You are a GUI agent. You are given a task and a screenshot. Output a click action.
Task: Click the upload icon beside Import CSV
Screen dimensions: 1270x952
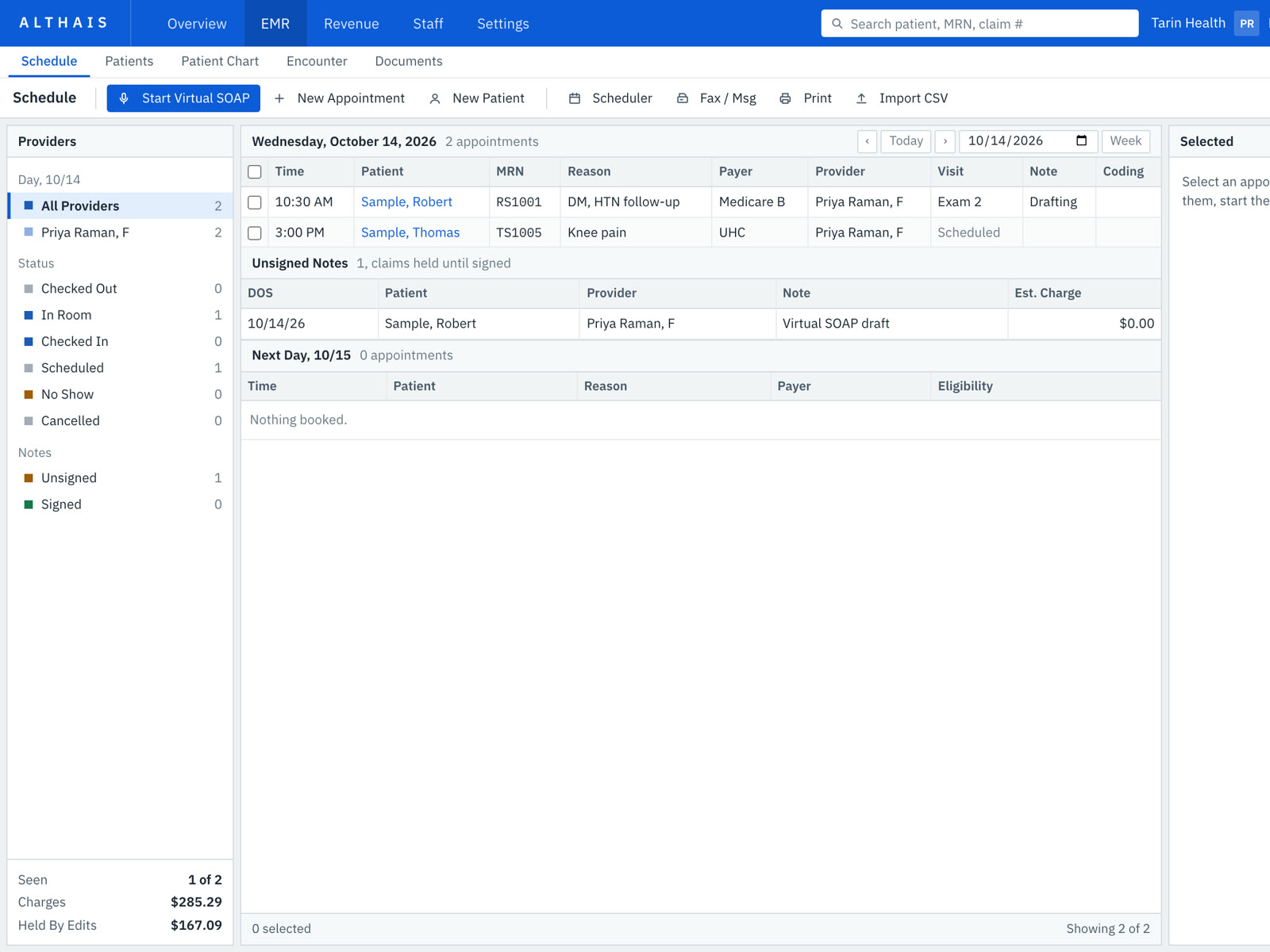(861, 98)
